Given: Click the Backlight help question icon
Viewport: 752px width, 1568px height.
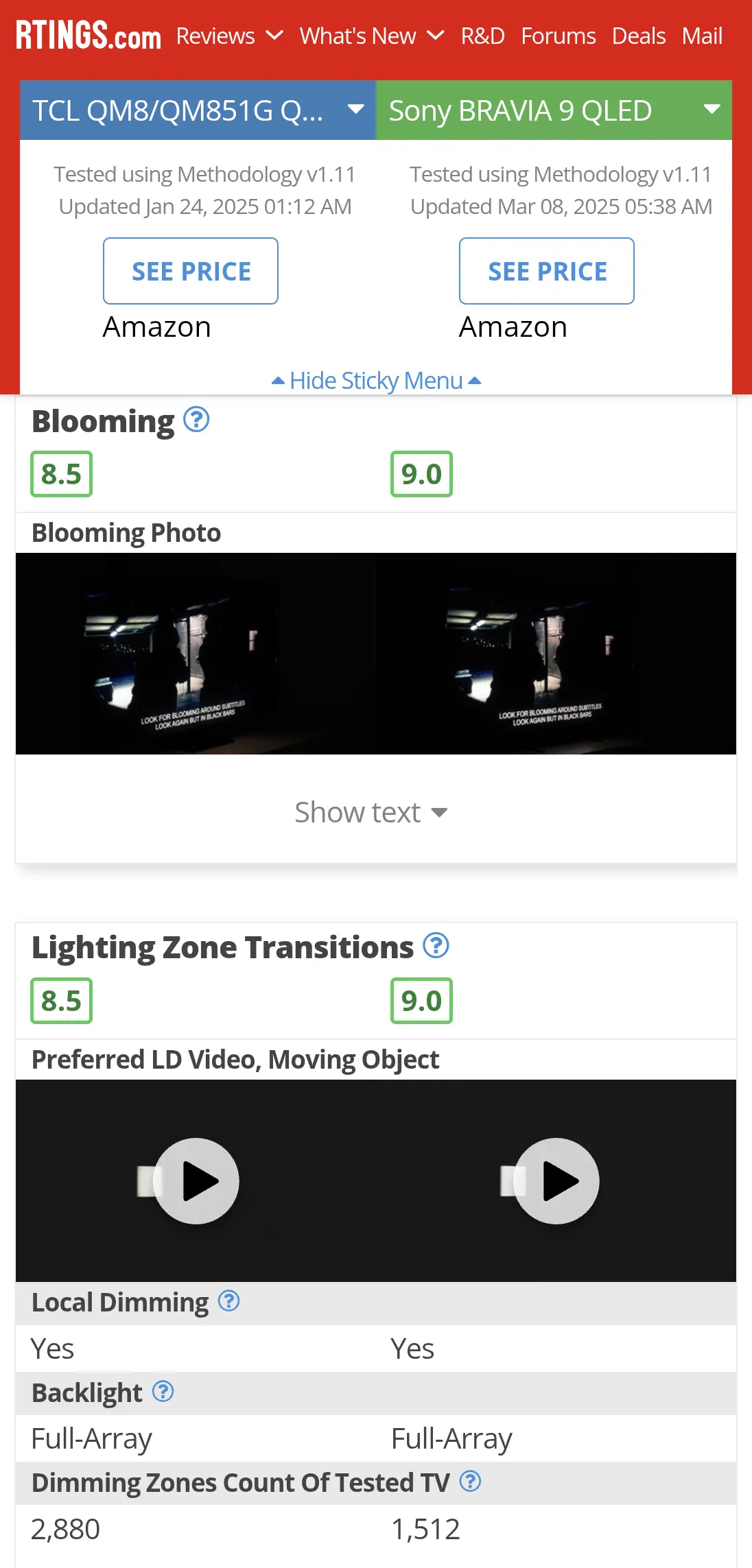Looking at the screenshot, I should tap(163, 1391).
